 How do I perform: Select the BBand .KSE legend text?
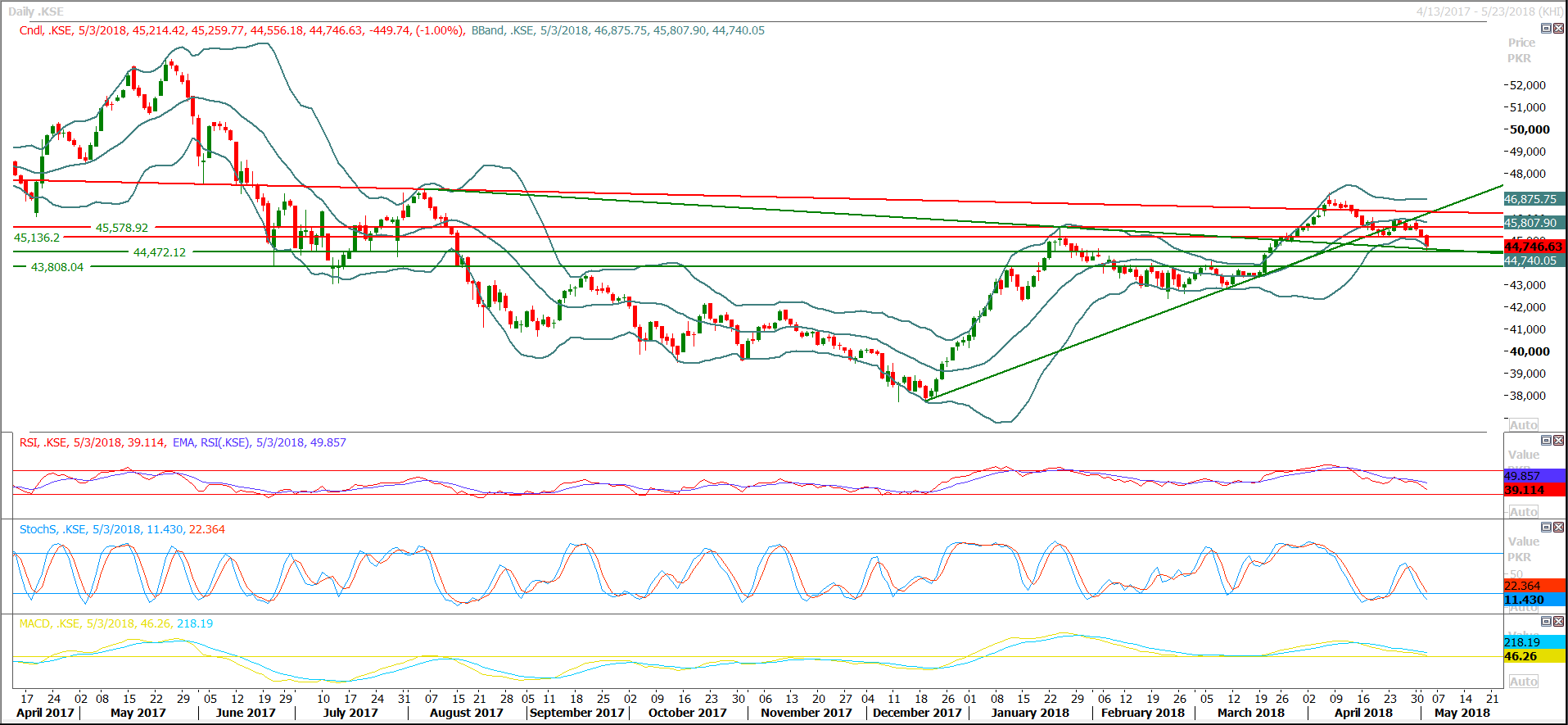pos(618,30)
